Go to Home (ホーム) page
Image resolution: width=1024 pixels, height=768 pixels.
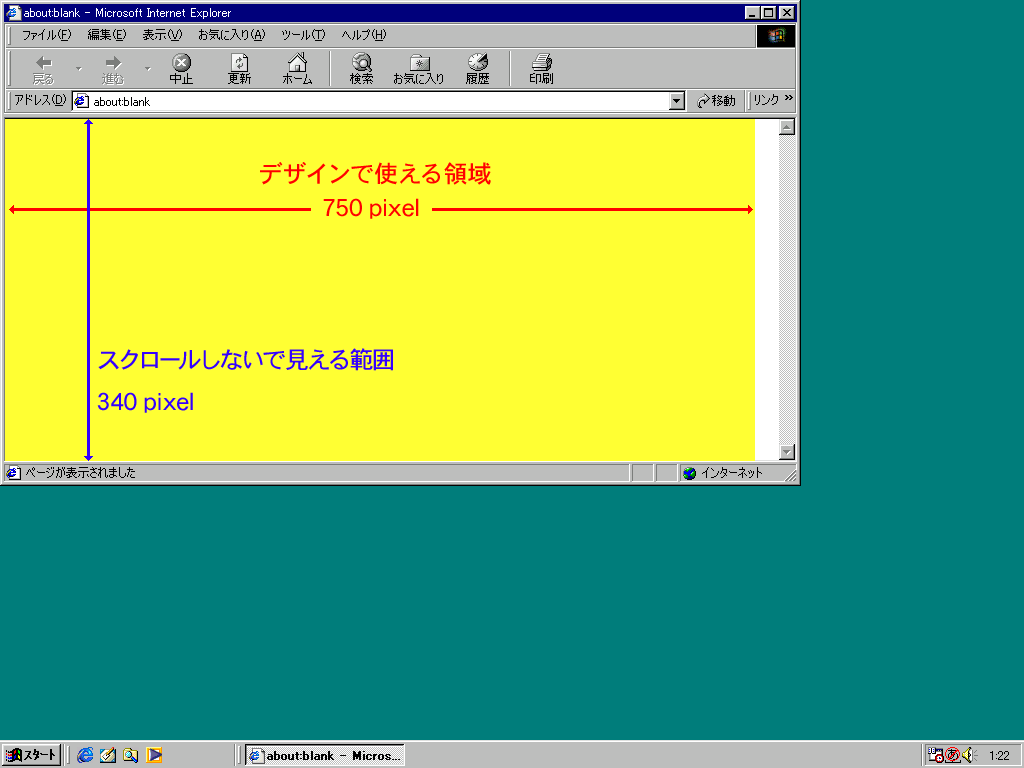(x=297, y=69)
